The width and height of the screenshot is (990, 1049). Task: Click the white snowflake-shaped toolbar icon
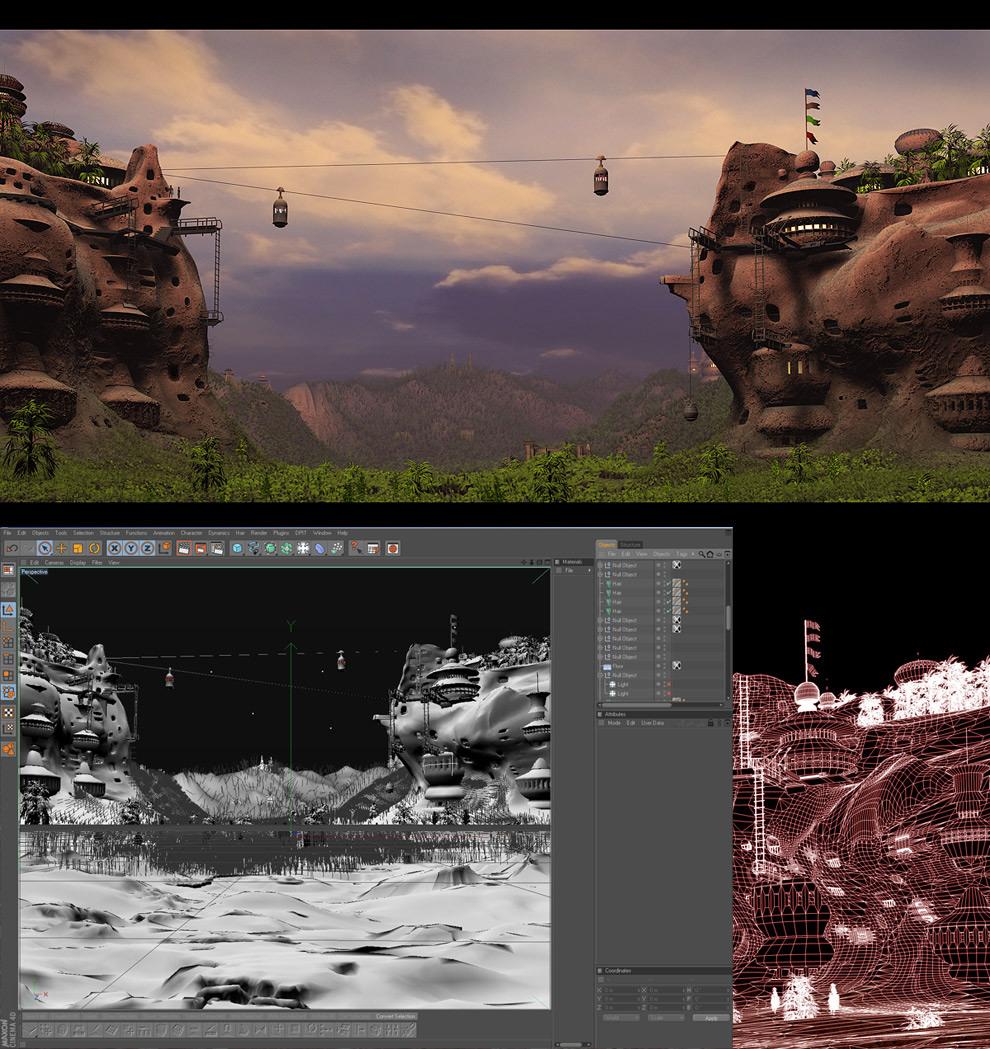303,548
